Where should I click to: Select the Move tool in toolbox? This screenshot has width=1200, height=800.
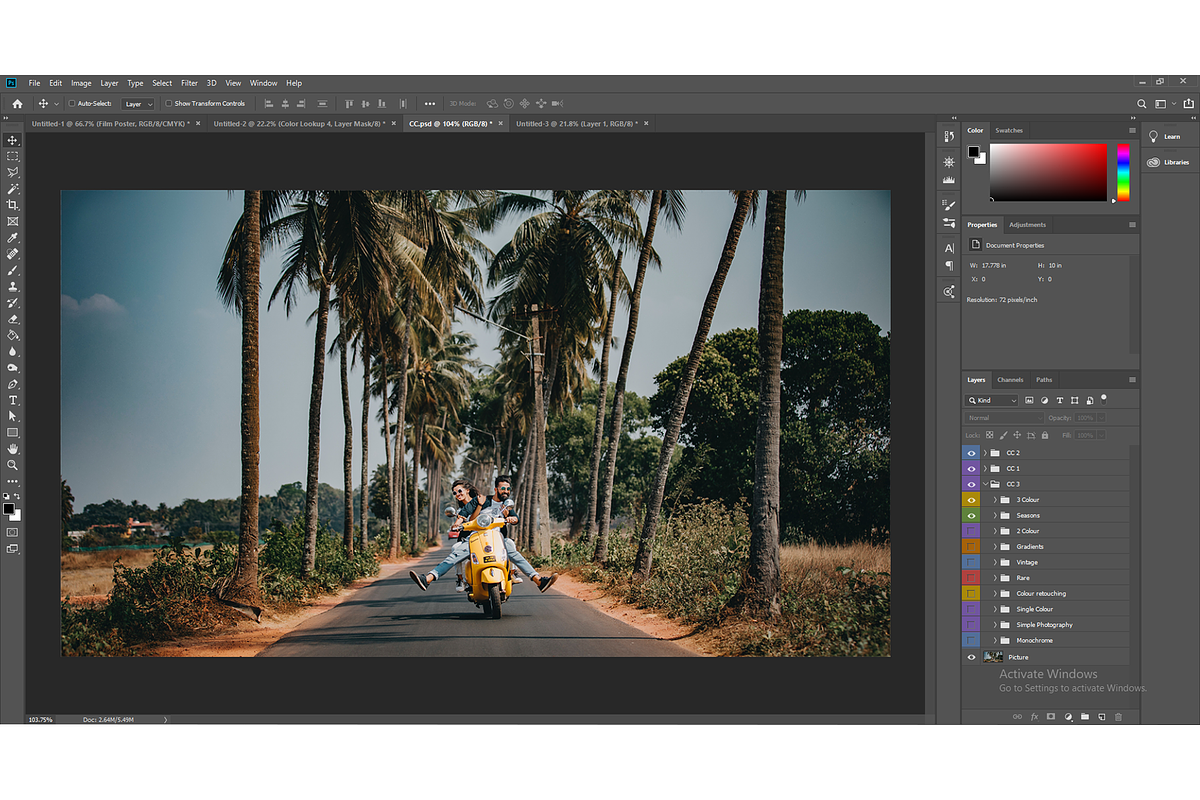(x=13, y=140)
